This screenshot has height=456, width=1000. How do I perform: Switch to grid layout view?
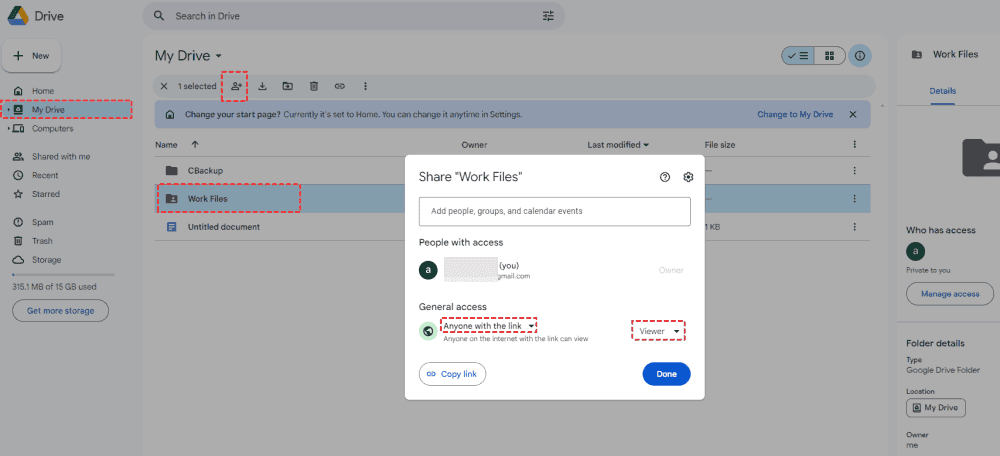829,56
